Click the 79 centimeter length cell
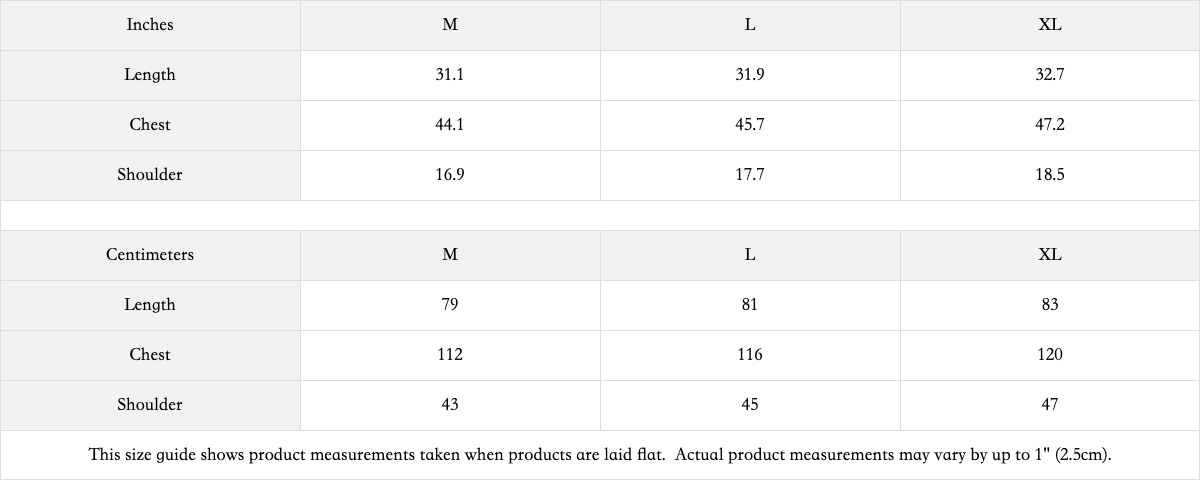The height and width of the screenshot is (480, 1200). pos(450,305)
